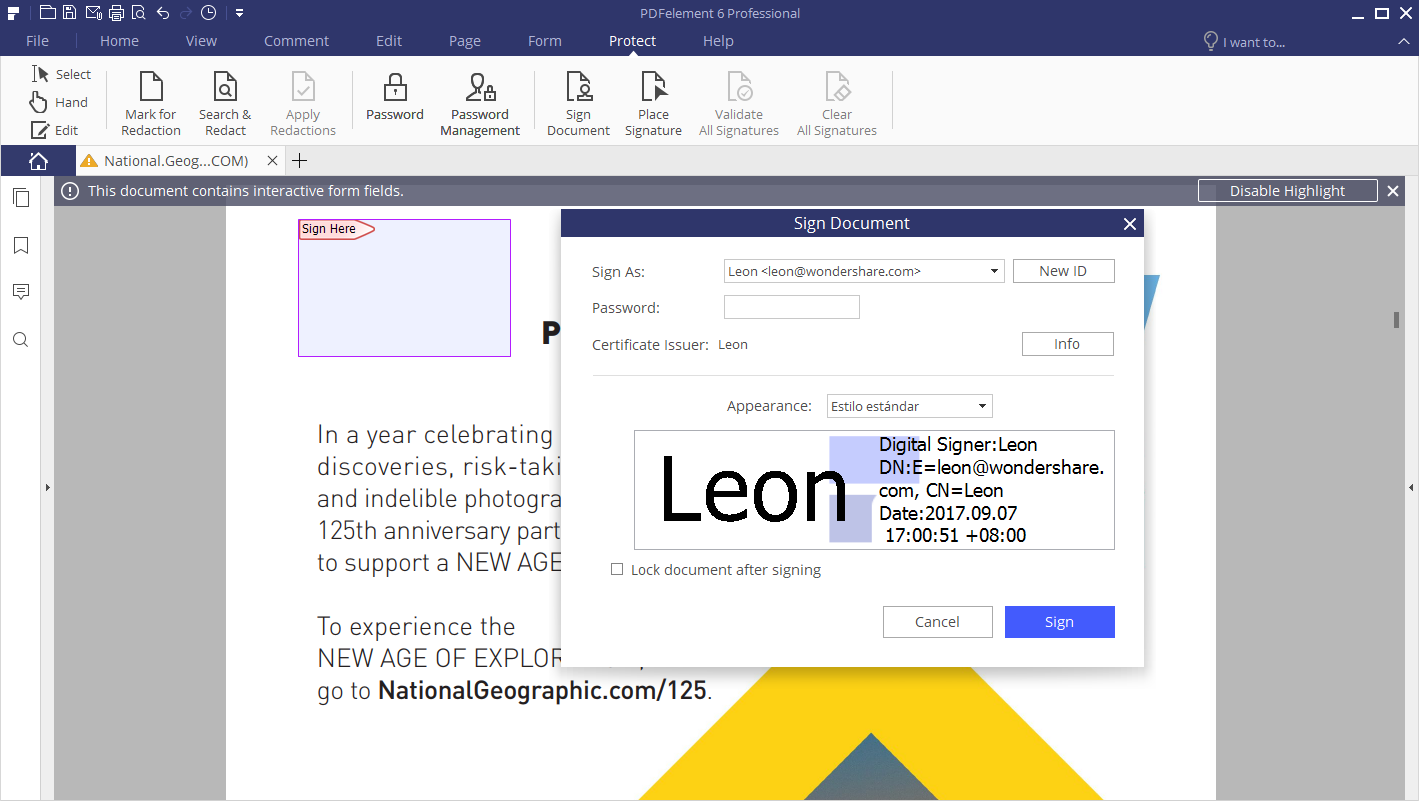
Task: Focus the Password input field
Action: coord(792,307)
